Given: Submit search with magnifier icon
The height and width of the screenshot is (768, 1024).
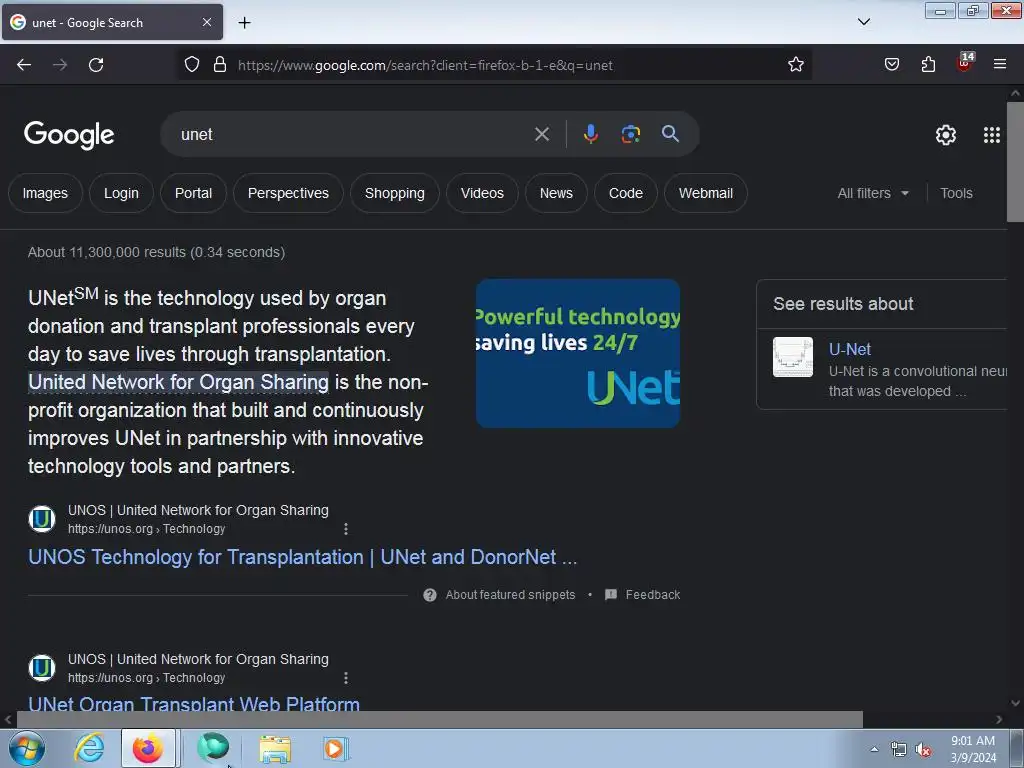Looking at the screenshot, I should pyautogui.click(x=670, y=134).
